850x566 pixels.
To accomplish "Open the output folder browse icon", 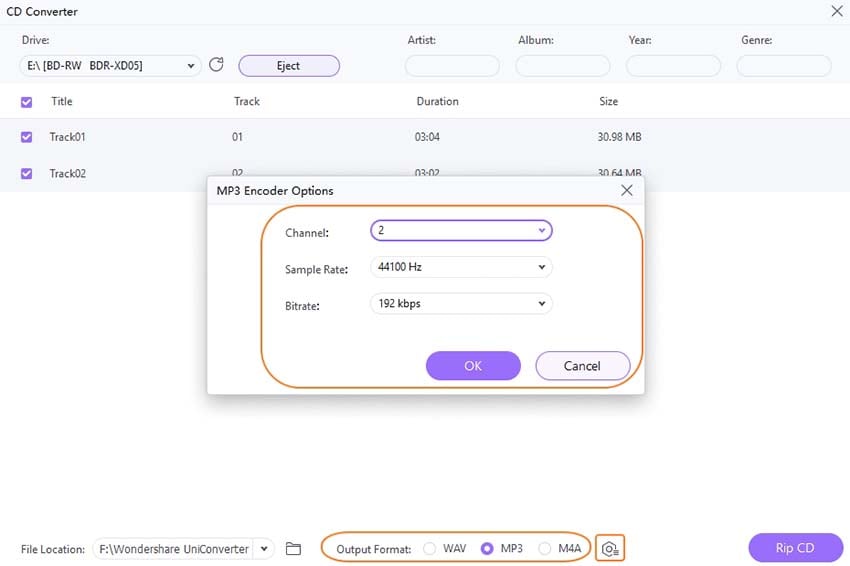I will [293, 549].
